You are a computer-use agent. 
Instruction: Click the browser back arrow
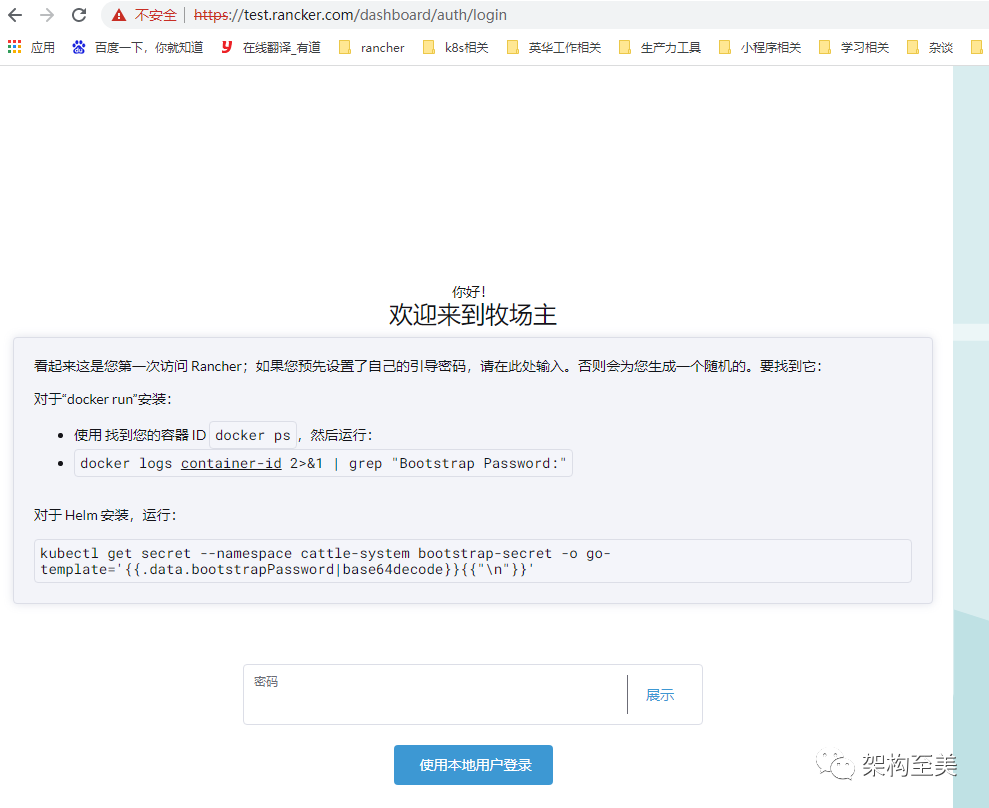coord(15,15)
